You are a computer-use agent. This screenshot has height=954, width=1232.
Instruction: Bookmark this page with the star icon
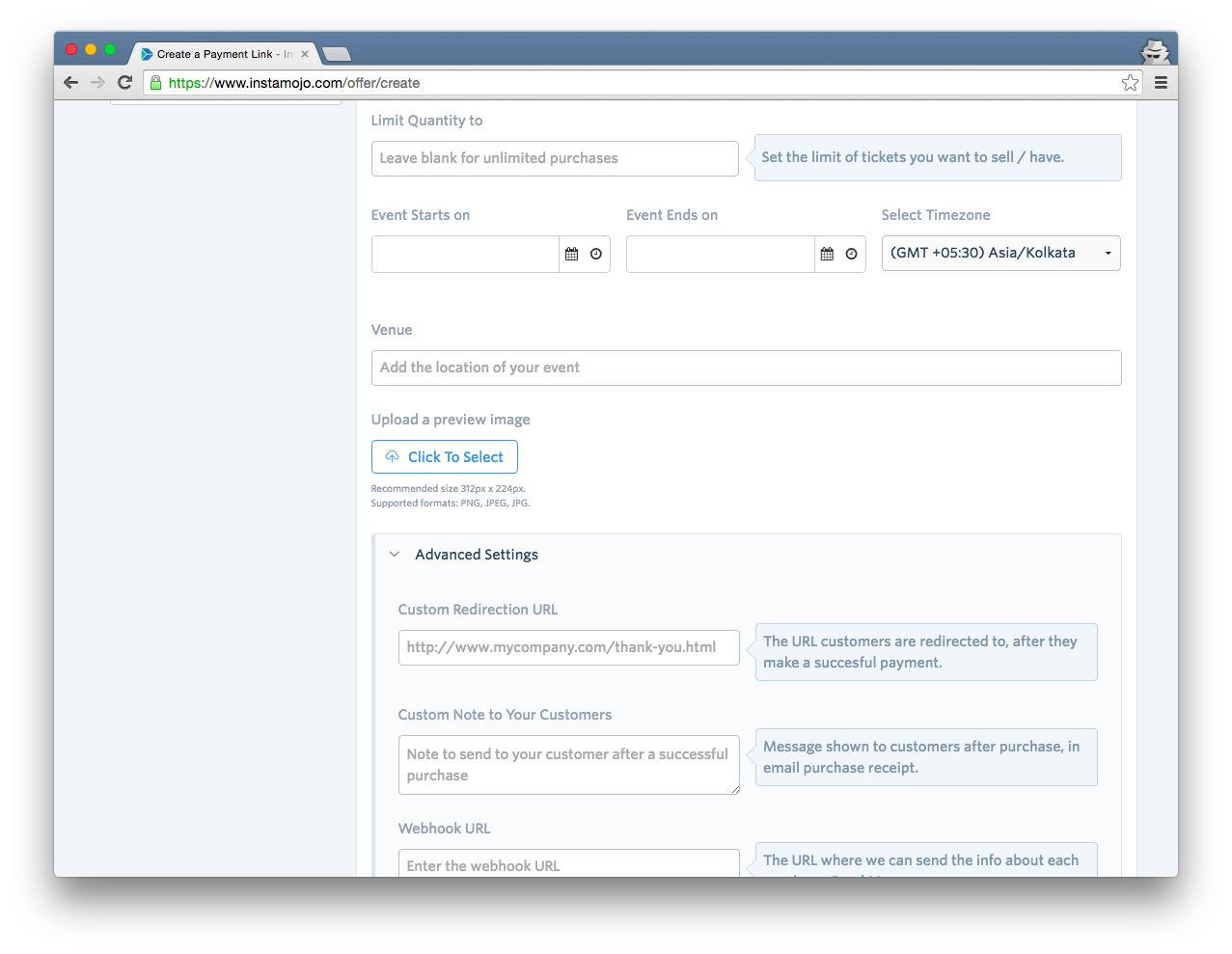(1130, 83)
